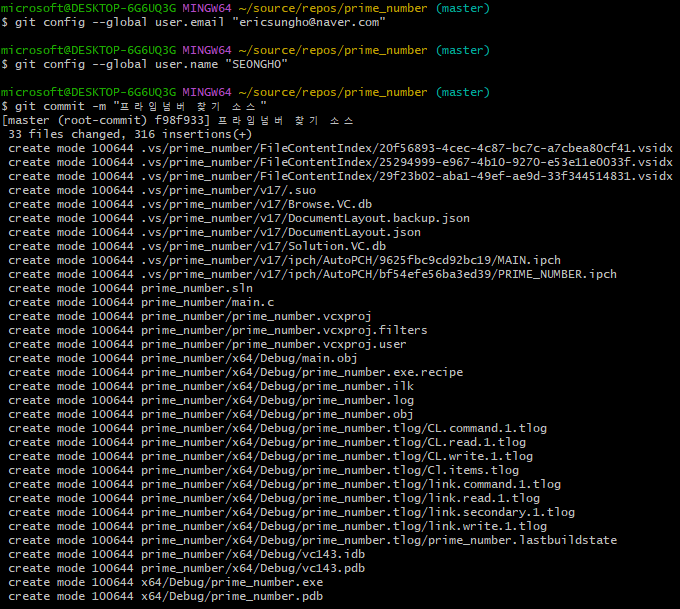
Task: Click the email "ericsungho@naver.com" text
Action: 309,22
